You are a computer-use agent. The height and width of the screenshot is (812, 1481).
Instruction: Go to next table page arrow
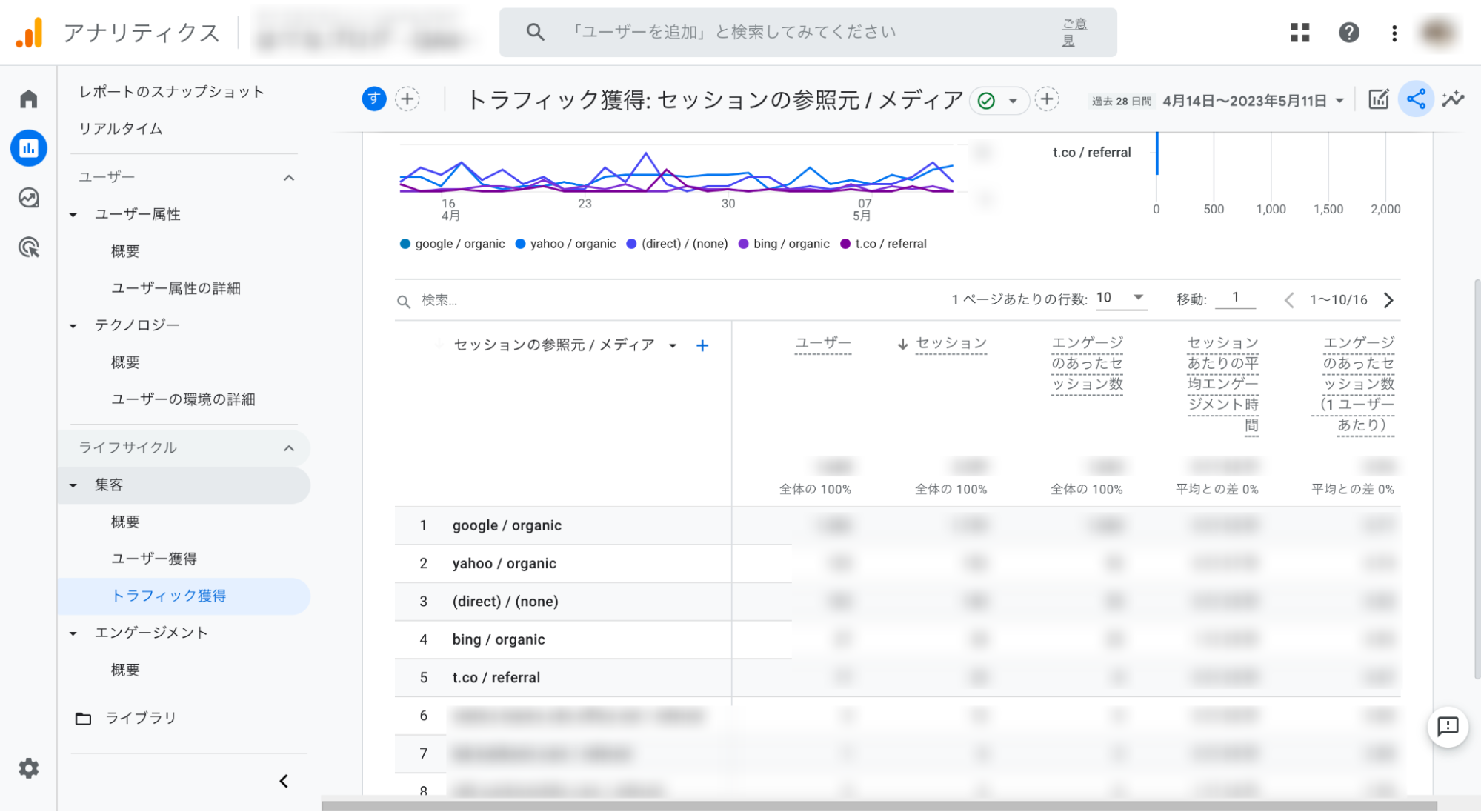[x=1388, y=300]
